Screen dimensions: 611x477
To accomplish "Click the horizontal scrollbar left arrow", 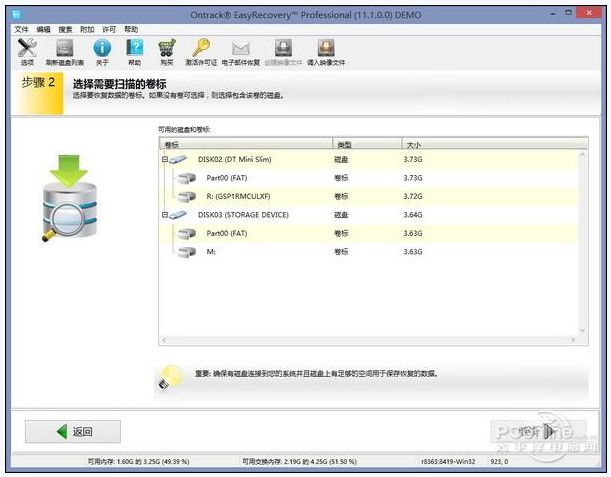I will coord(164,340).
